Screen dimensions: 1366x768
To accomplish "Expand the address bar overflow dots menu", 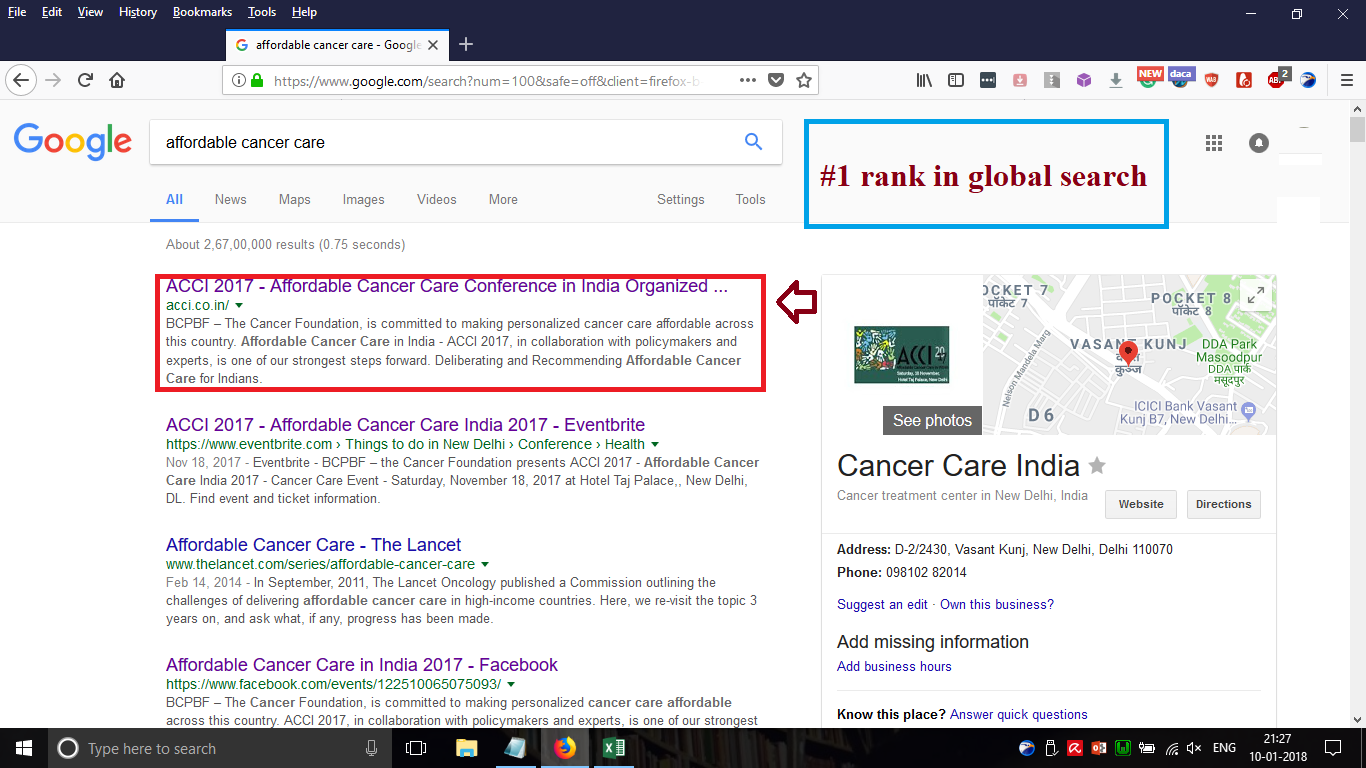I will click(747, 80).
